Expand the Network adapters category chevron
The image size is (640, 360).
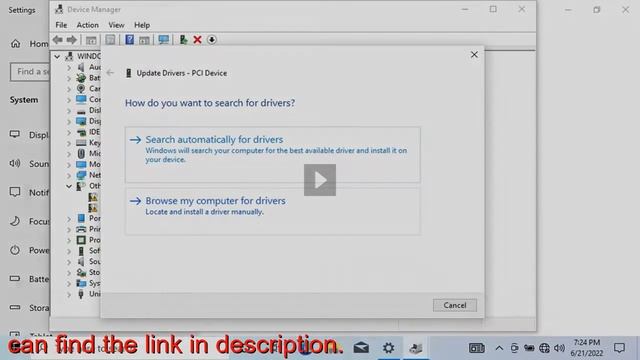pos(69,175)
